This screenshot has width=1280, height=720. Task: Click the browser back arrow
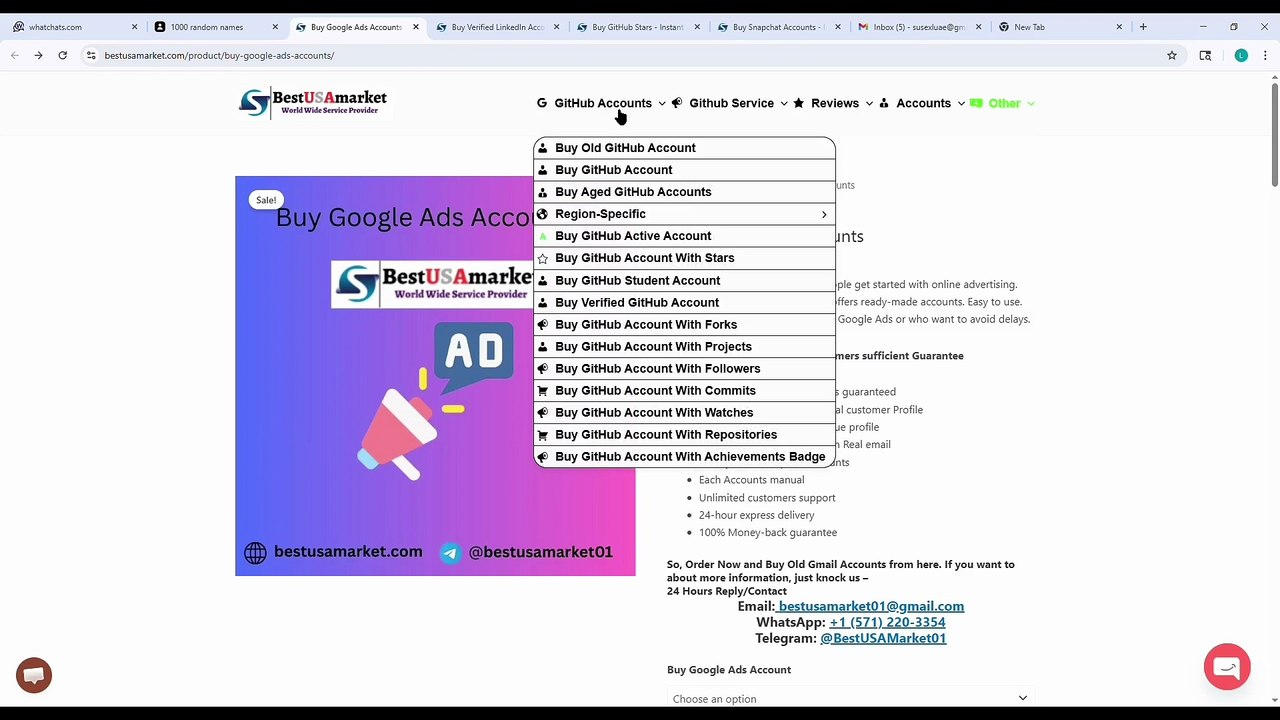pos(15,55)
